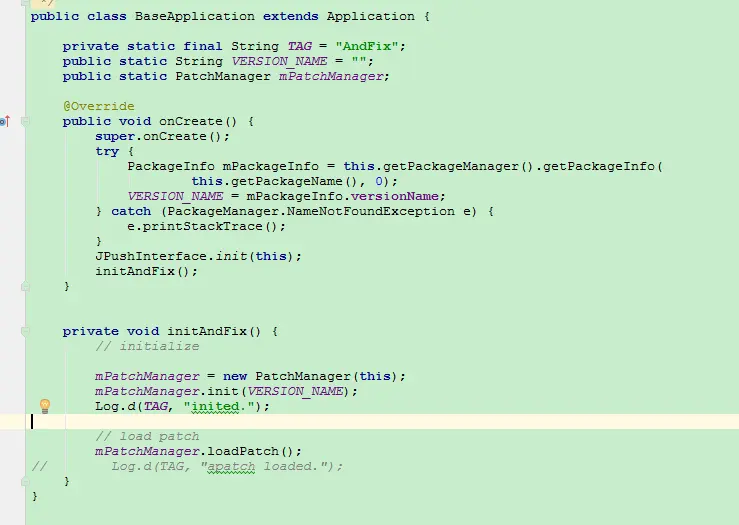Click the underlined "inited." string

pos(219,406)
